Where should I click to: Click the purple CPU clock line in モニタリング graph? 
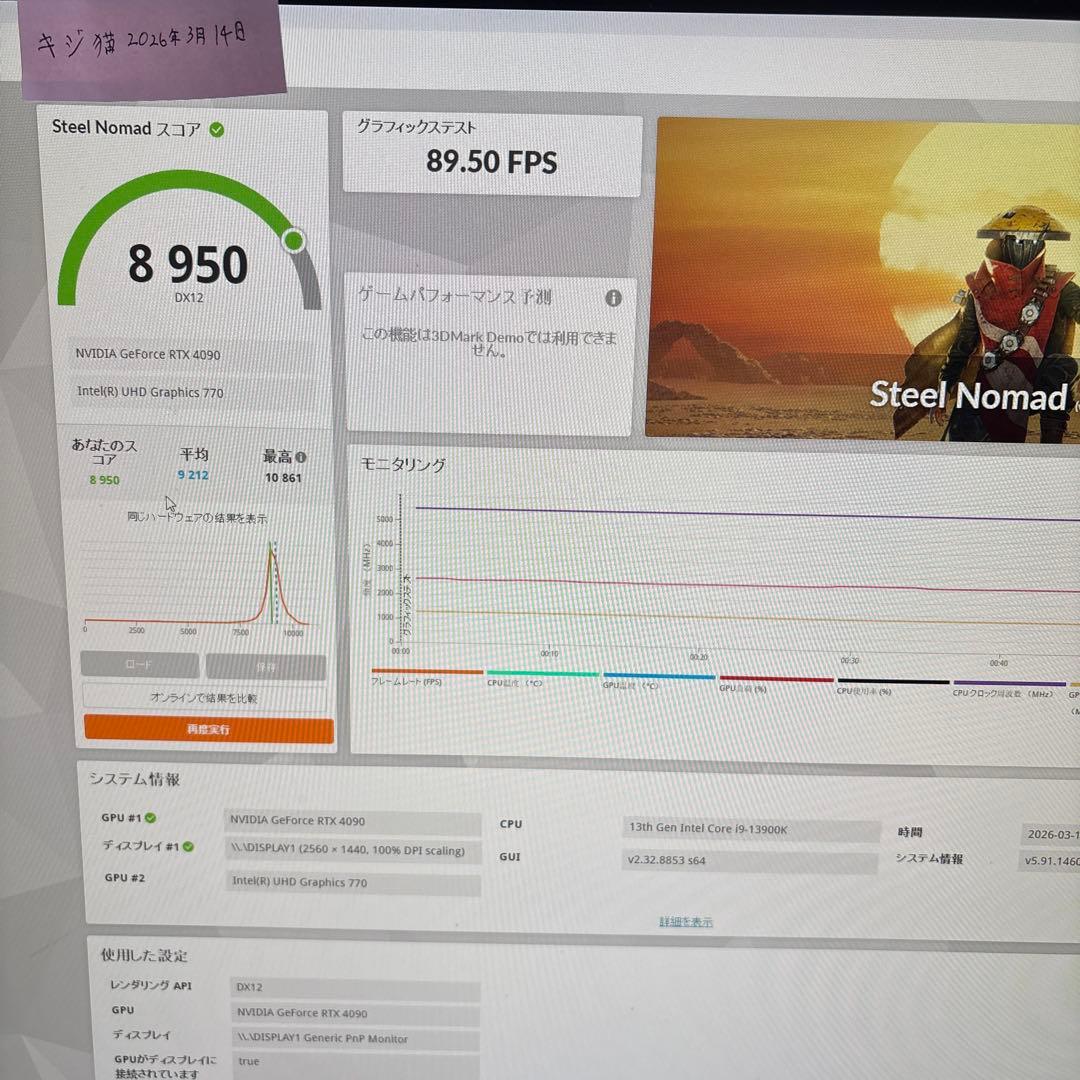[747, 514]
